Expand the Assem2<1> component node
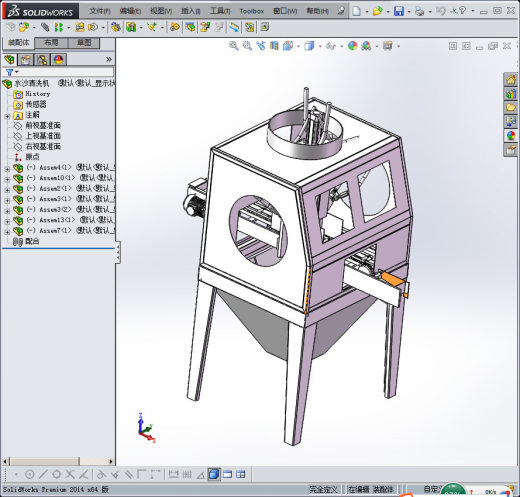Screen dimensions: 520x497 [x=7, y=190]
